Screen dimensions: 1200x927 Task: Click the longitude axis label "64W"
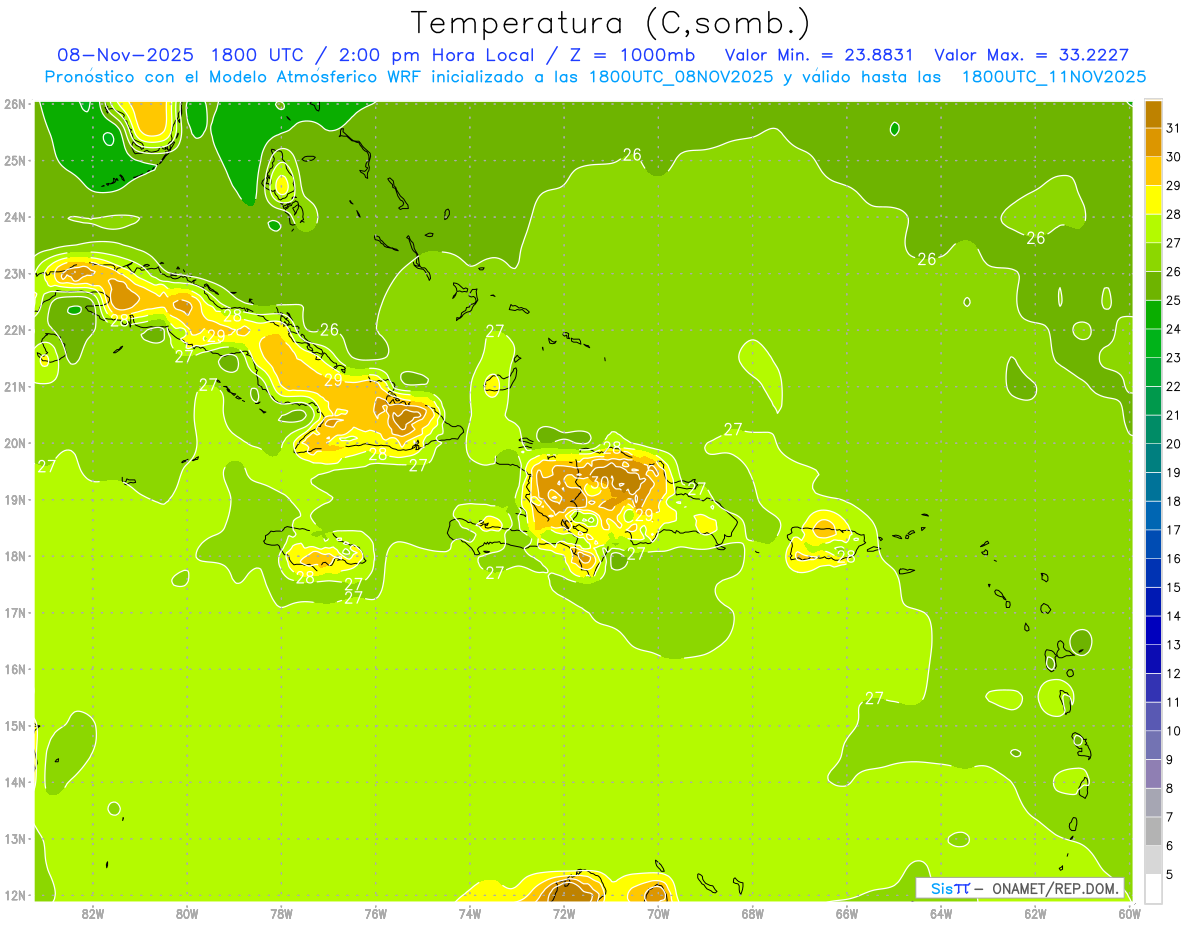(941, 913)
